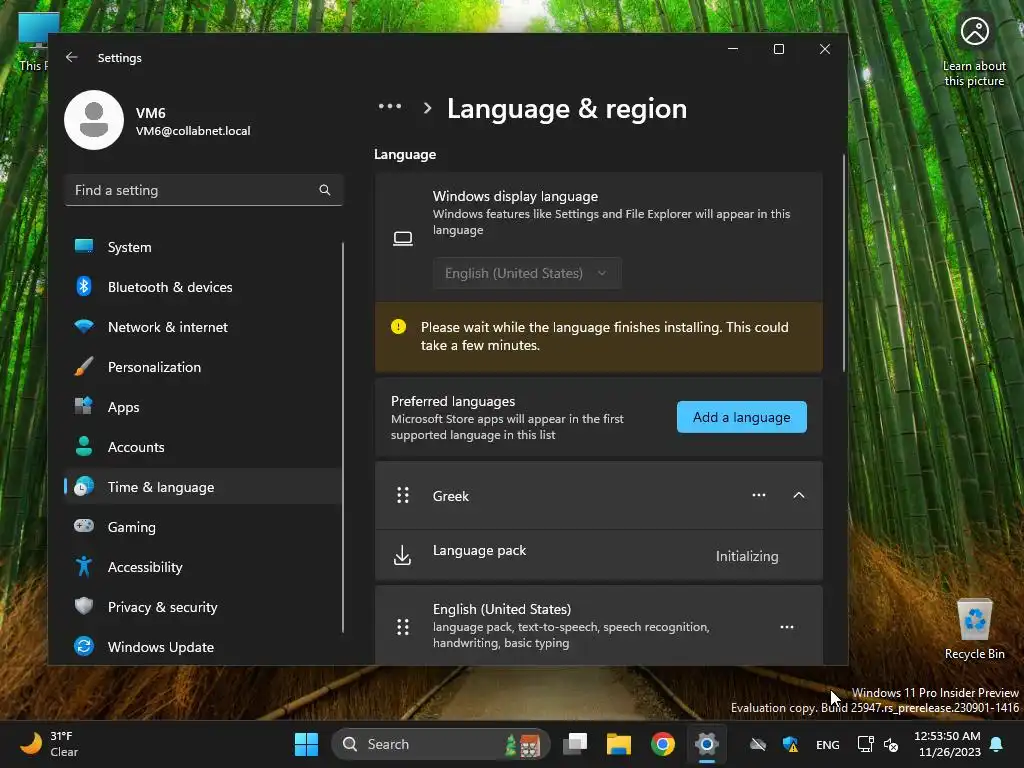Open English (United States) more options
The width and height of the screenshot is (1024, 768).
(x=787, y=627)
